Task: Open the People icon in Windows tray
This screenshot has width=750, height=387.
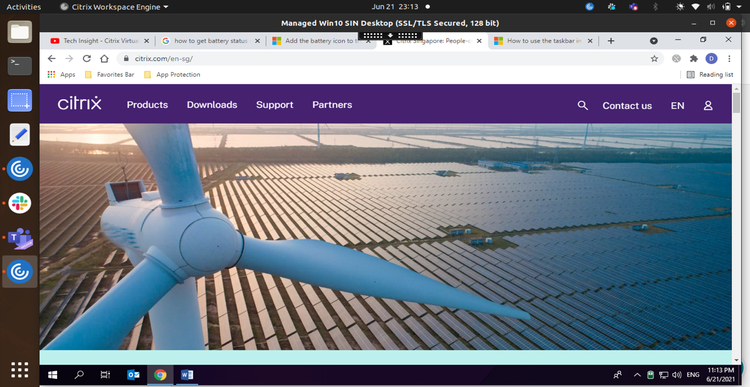Action: pyautogui.click(x=618, y=375)
